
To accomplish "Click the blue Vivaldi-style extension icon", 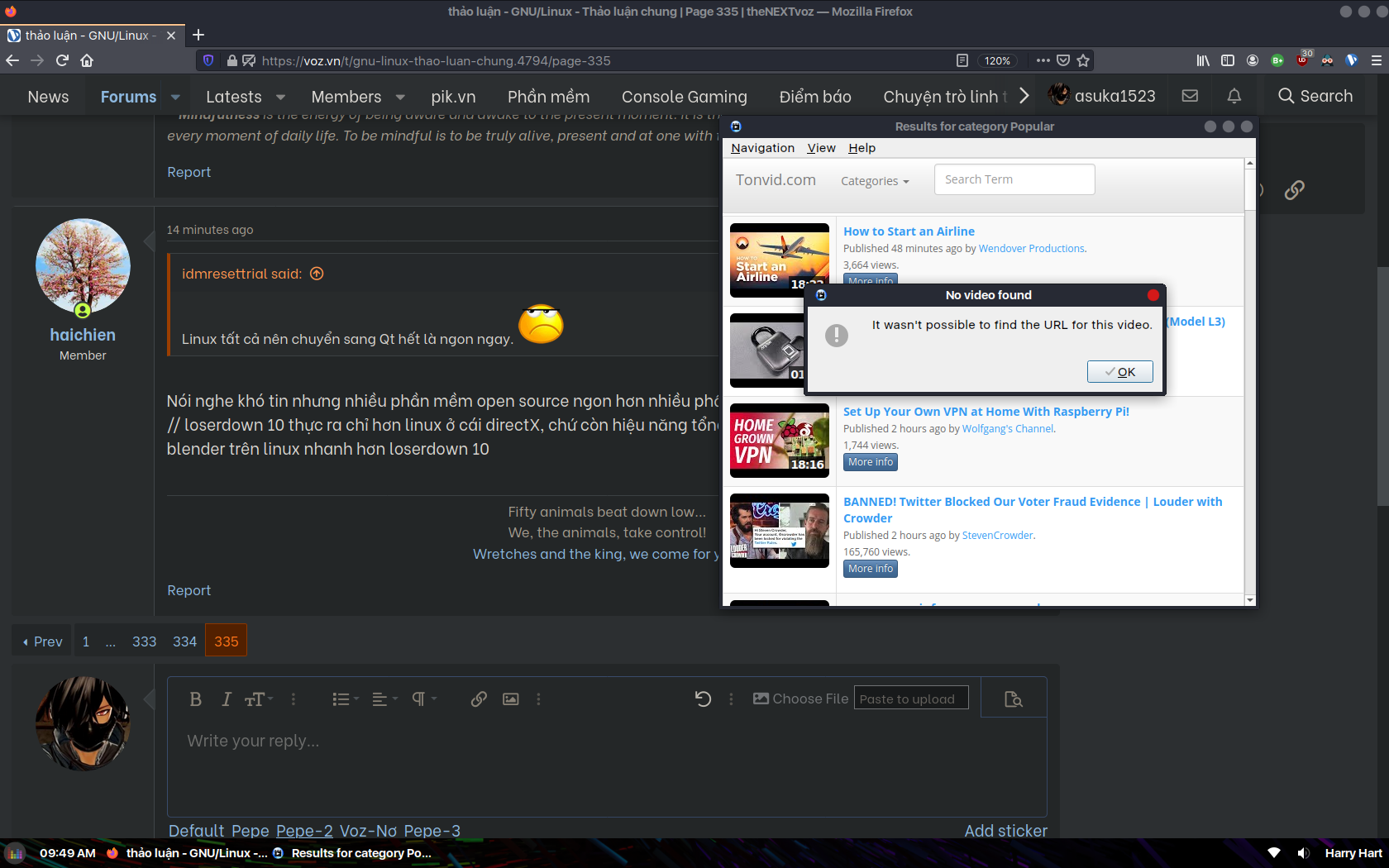I will point(1352,60).
